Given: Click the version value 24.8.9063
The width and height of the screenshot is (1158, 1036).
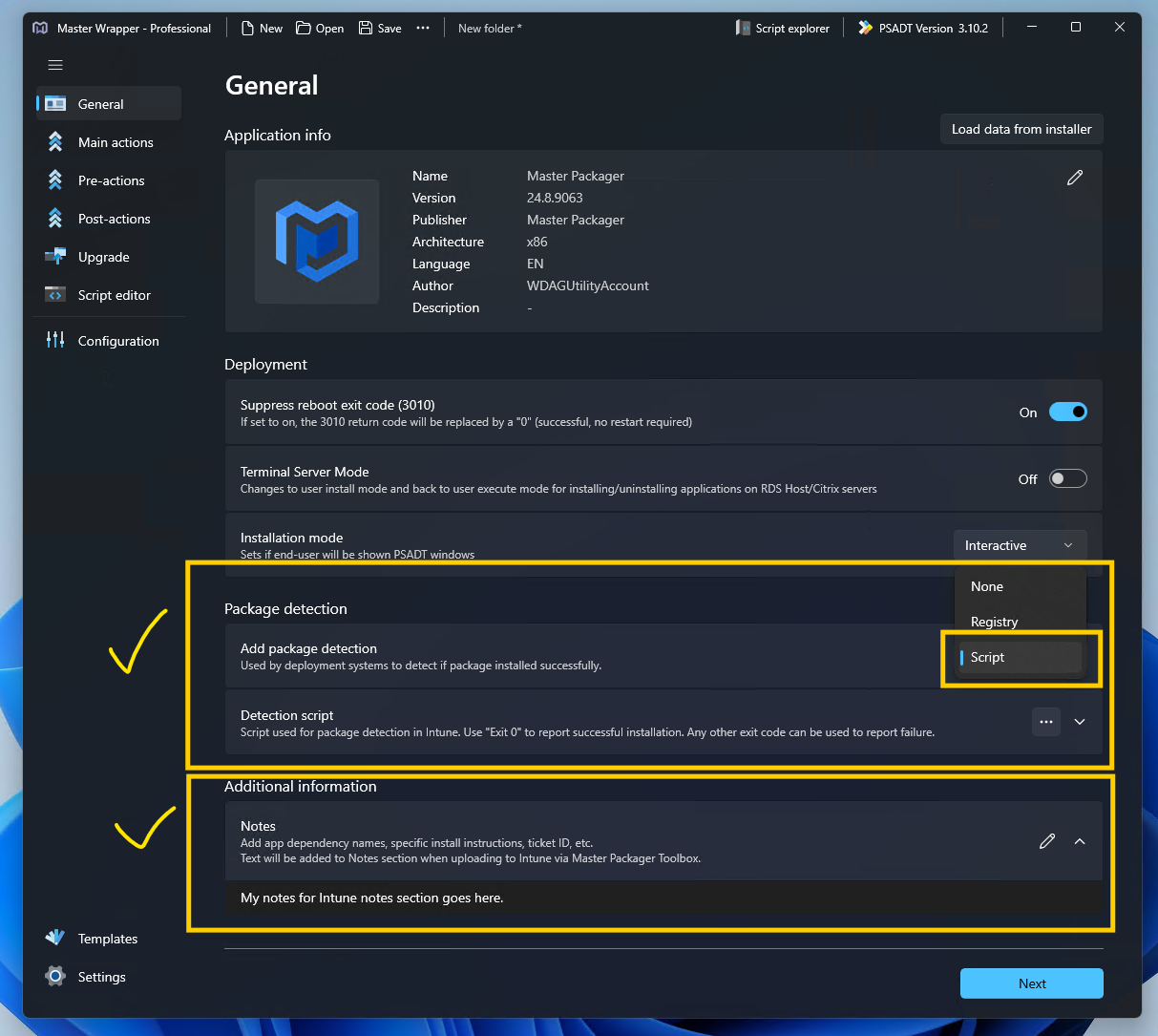Looking at the screenshot, I should point(555,198).
